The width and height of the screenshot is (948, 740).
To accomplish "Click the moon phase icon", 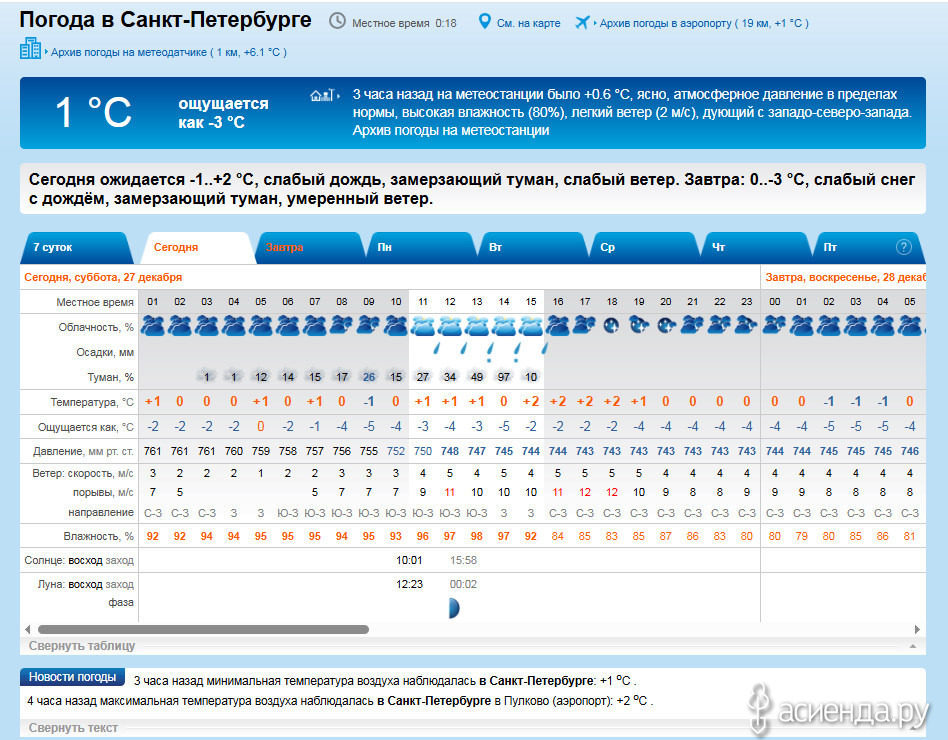I will tap(452, 608).
